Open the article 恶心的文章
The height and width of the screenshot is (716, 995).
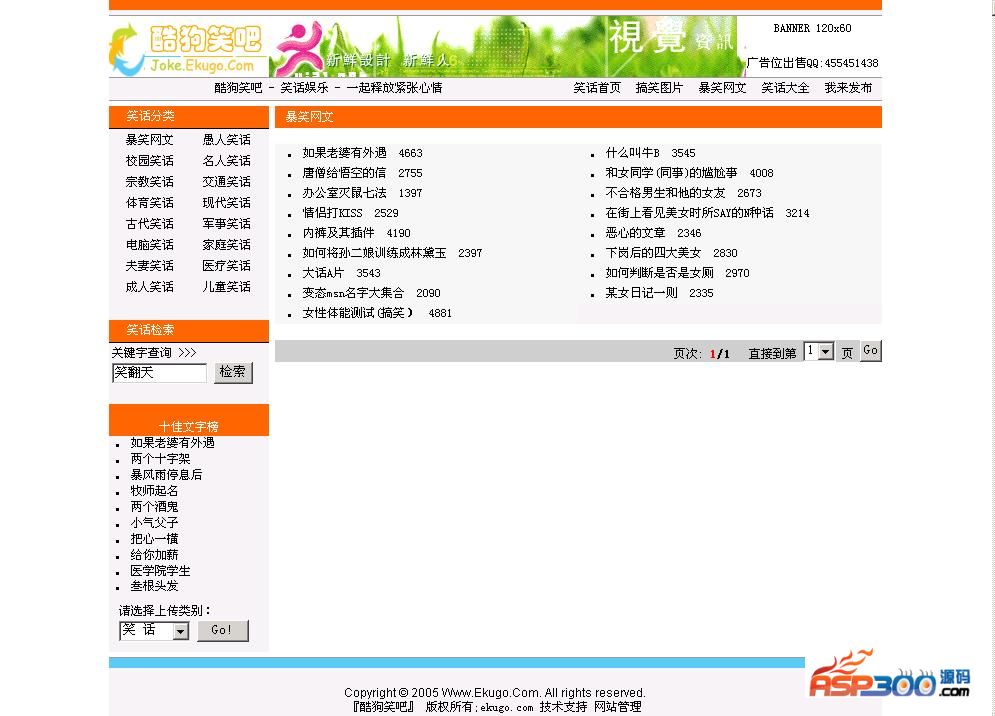635,233
